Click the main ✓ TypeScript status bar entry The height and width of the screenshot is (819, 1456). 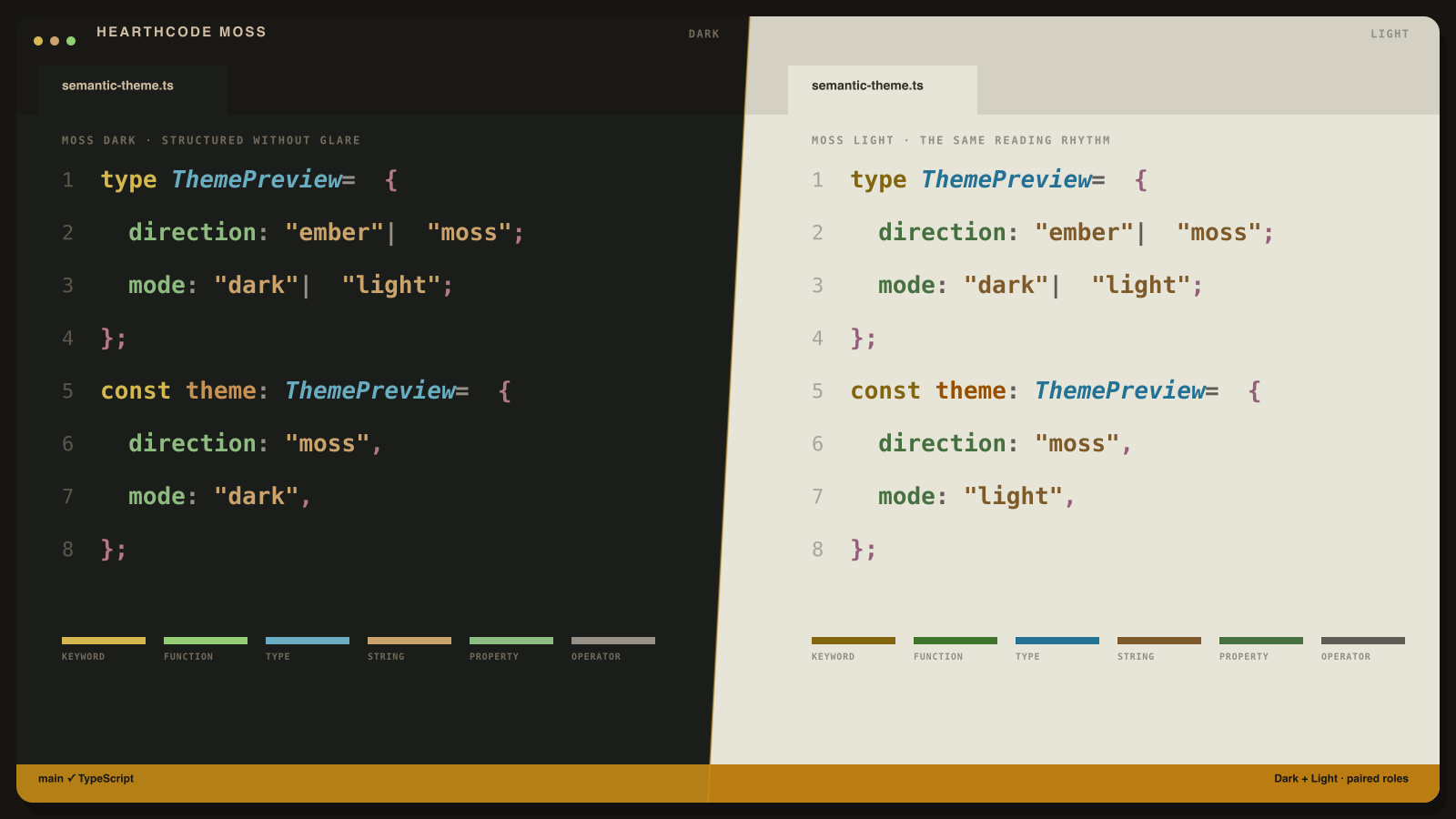coord(86,779)
